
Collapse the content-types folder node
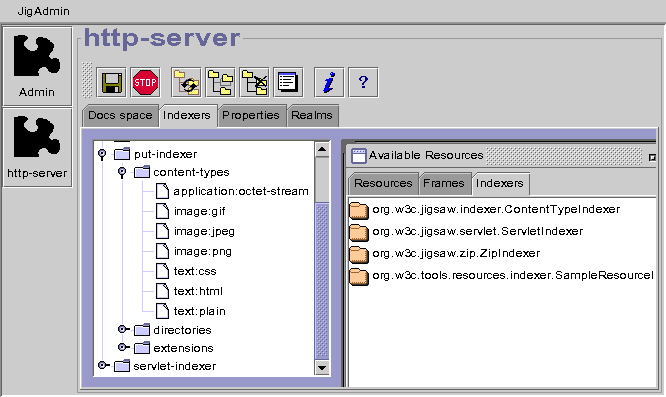[122, 172]
